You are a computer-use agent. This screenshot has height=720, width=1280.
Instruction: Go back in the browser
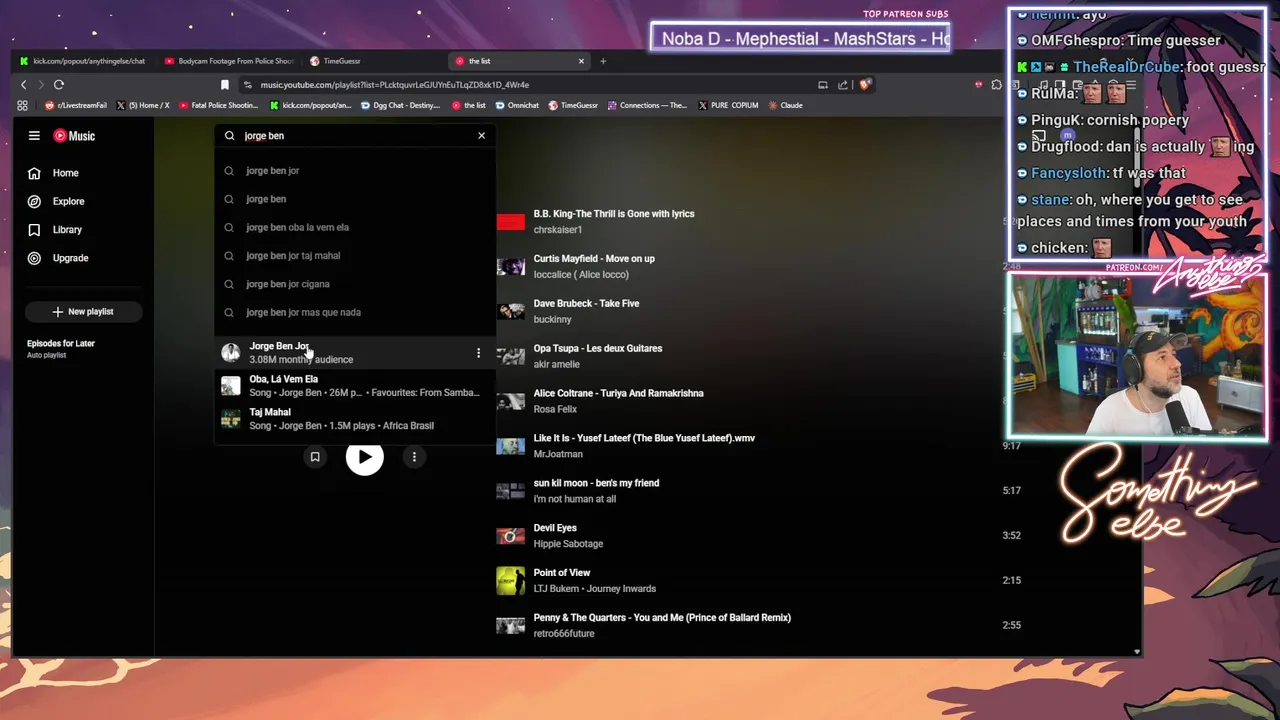(24, 85)
